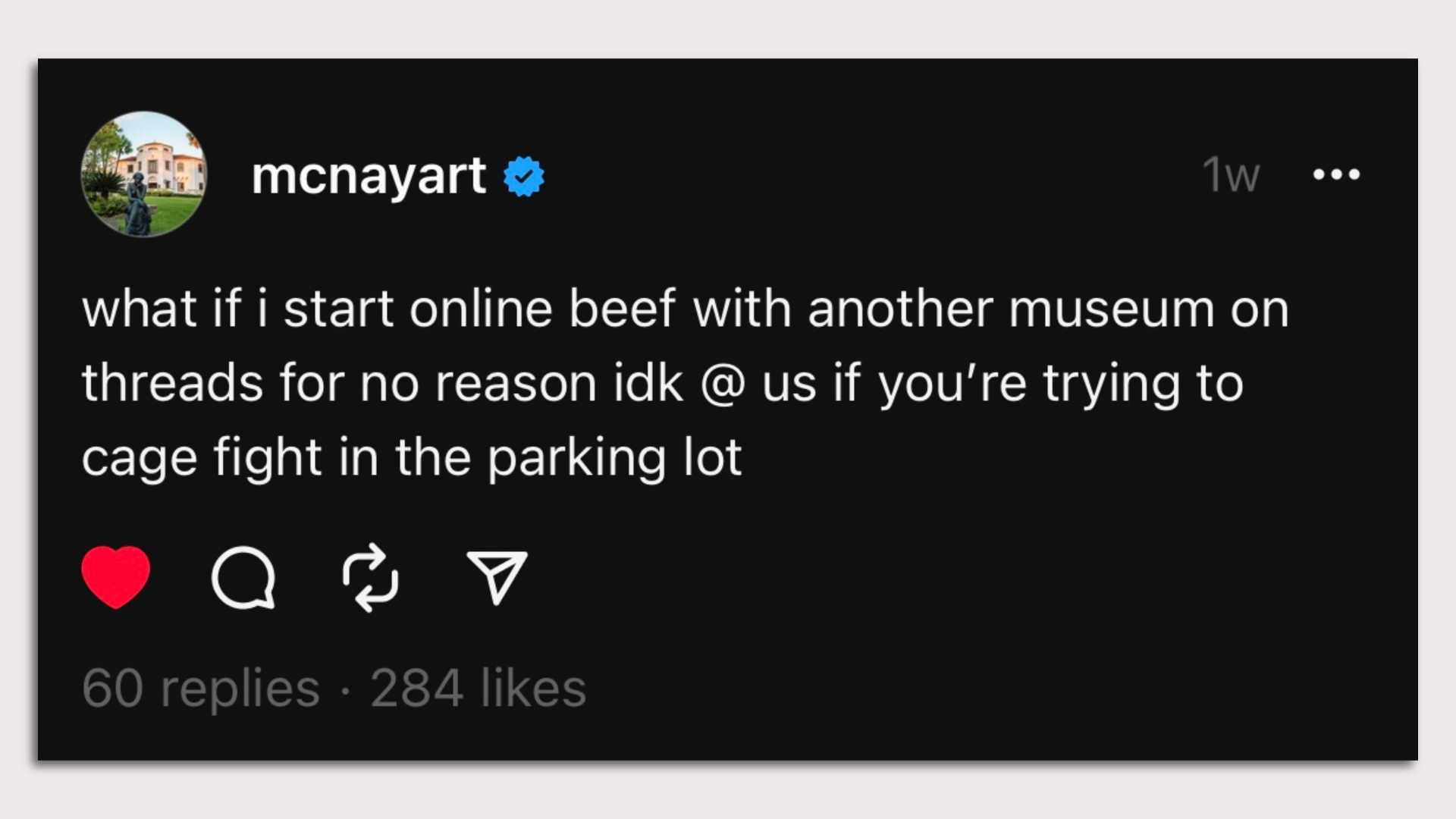Click the word "threads" in post text

pyautogui.click(x=172, y=382)
